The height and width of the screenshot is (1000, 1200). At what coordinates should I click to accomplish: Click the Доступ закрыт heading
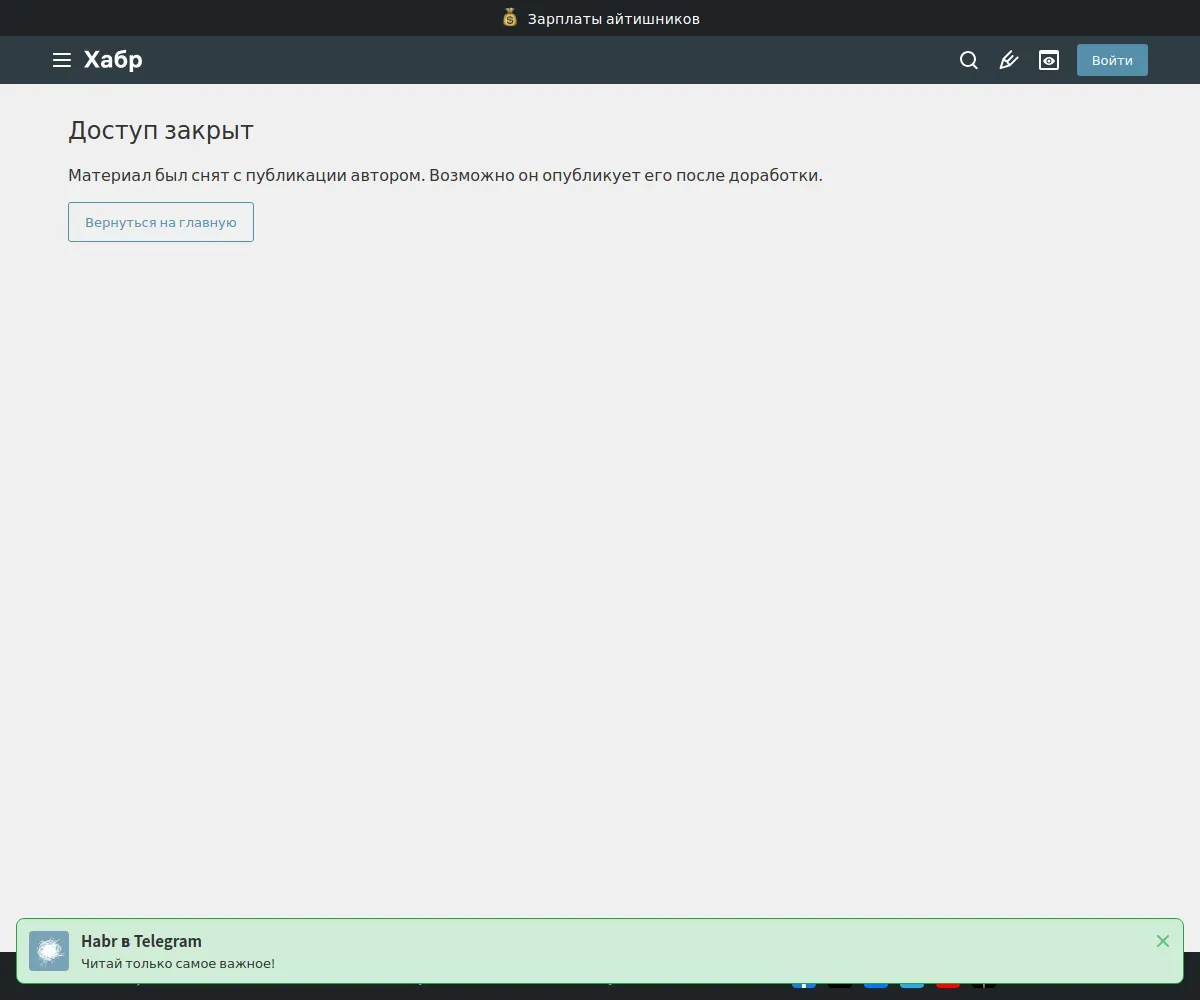tap(161, 130)
